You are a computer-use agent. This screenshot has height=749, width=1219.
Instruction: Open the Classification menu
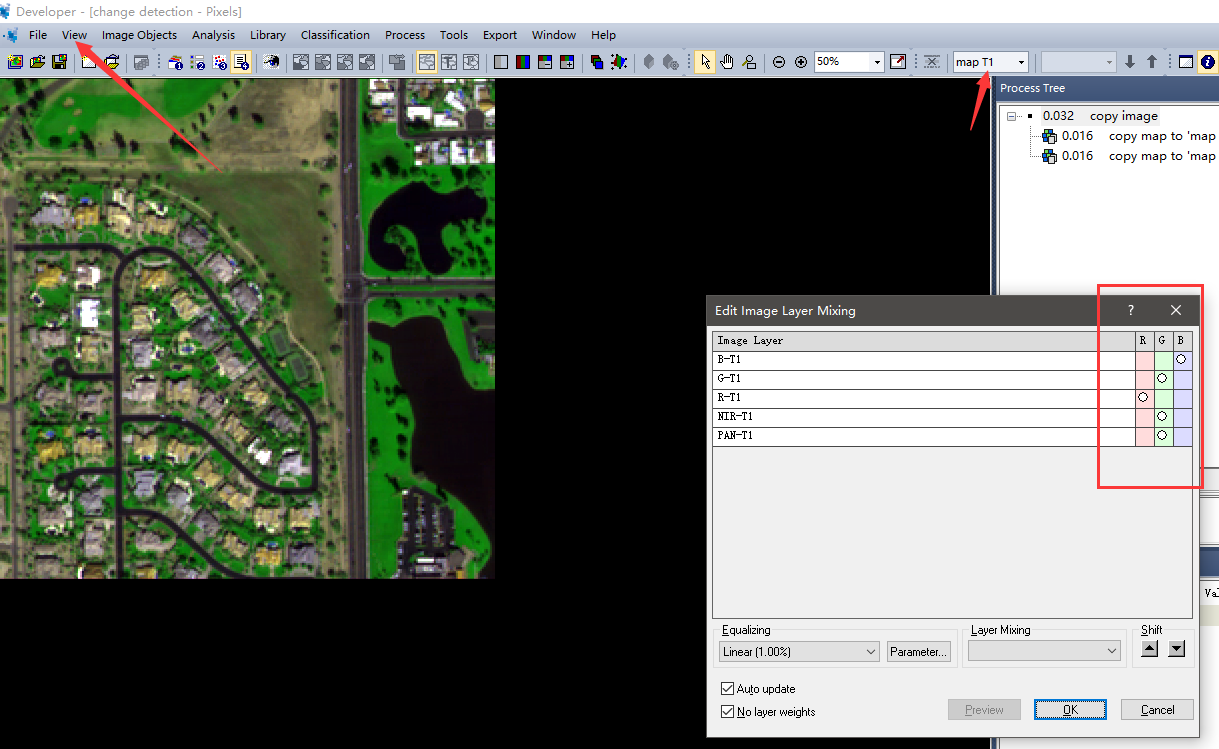click(x=335, y=35)
